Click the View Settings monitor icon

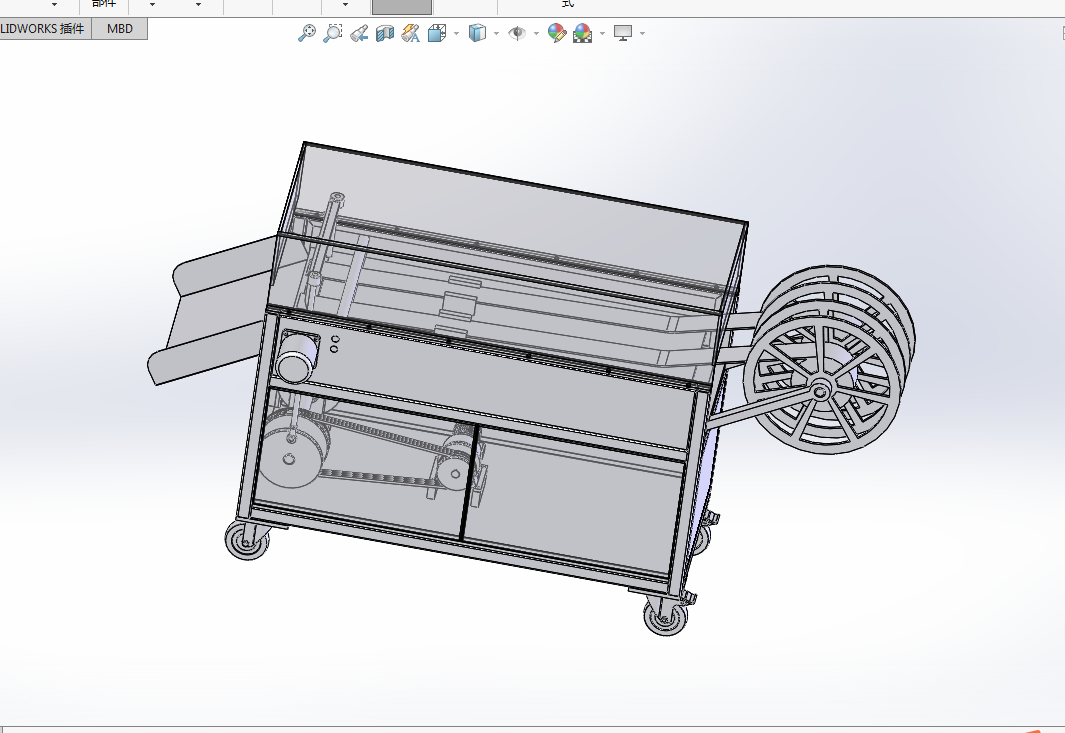click(623, 33)
